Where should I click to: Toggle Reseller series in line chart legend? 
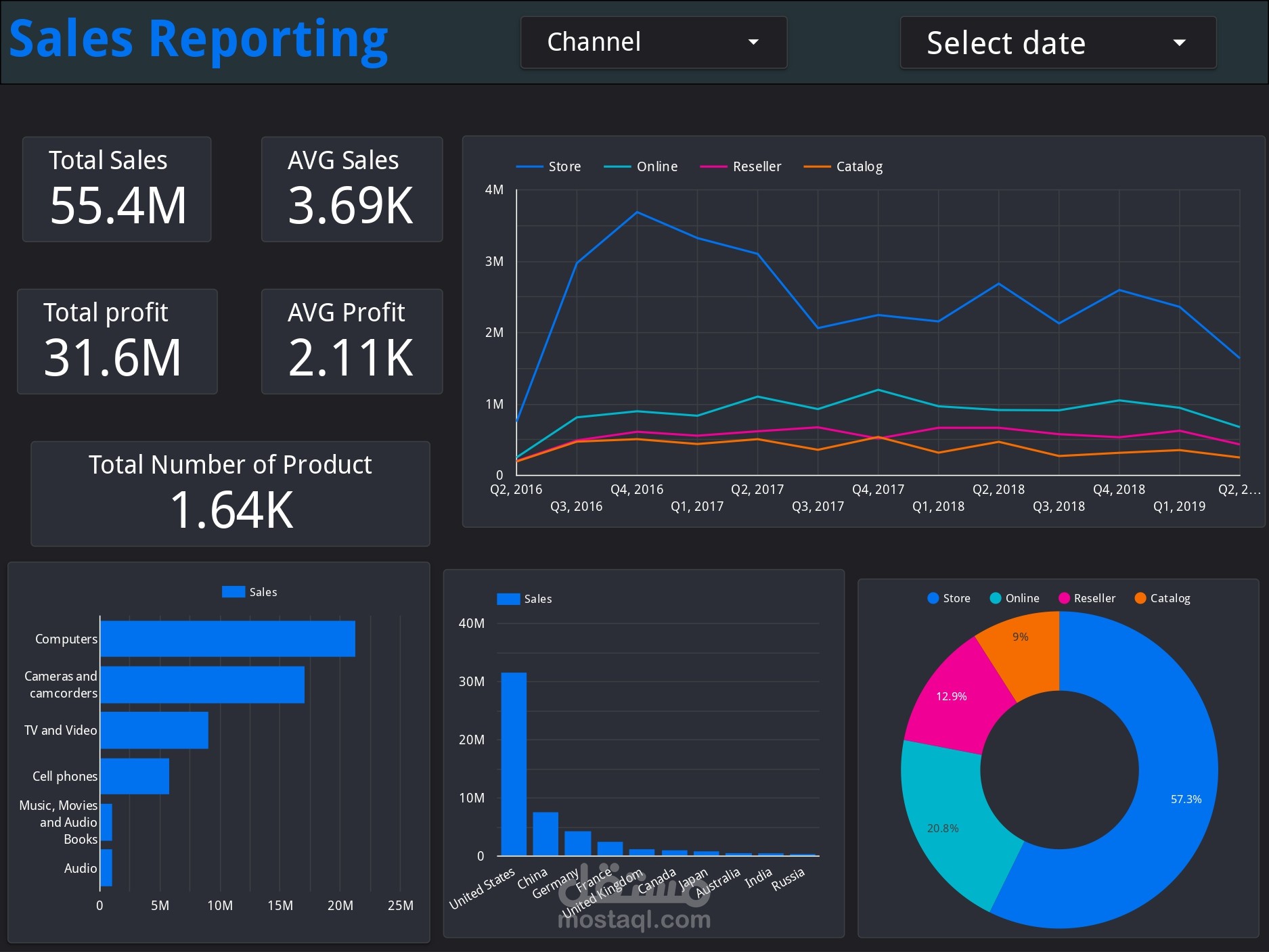pos(740,166)
